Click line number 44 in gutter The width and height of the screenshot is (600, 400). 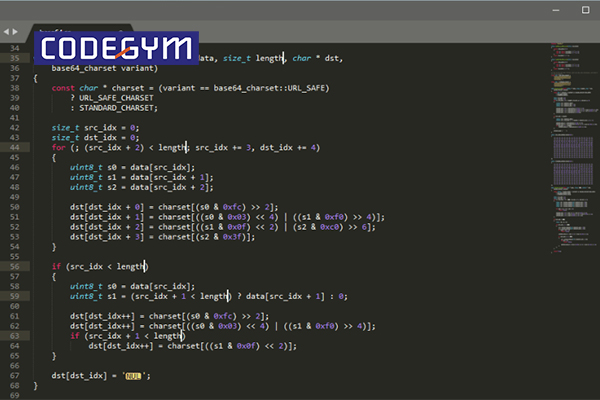click(14, 147)
